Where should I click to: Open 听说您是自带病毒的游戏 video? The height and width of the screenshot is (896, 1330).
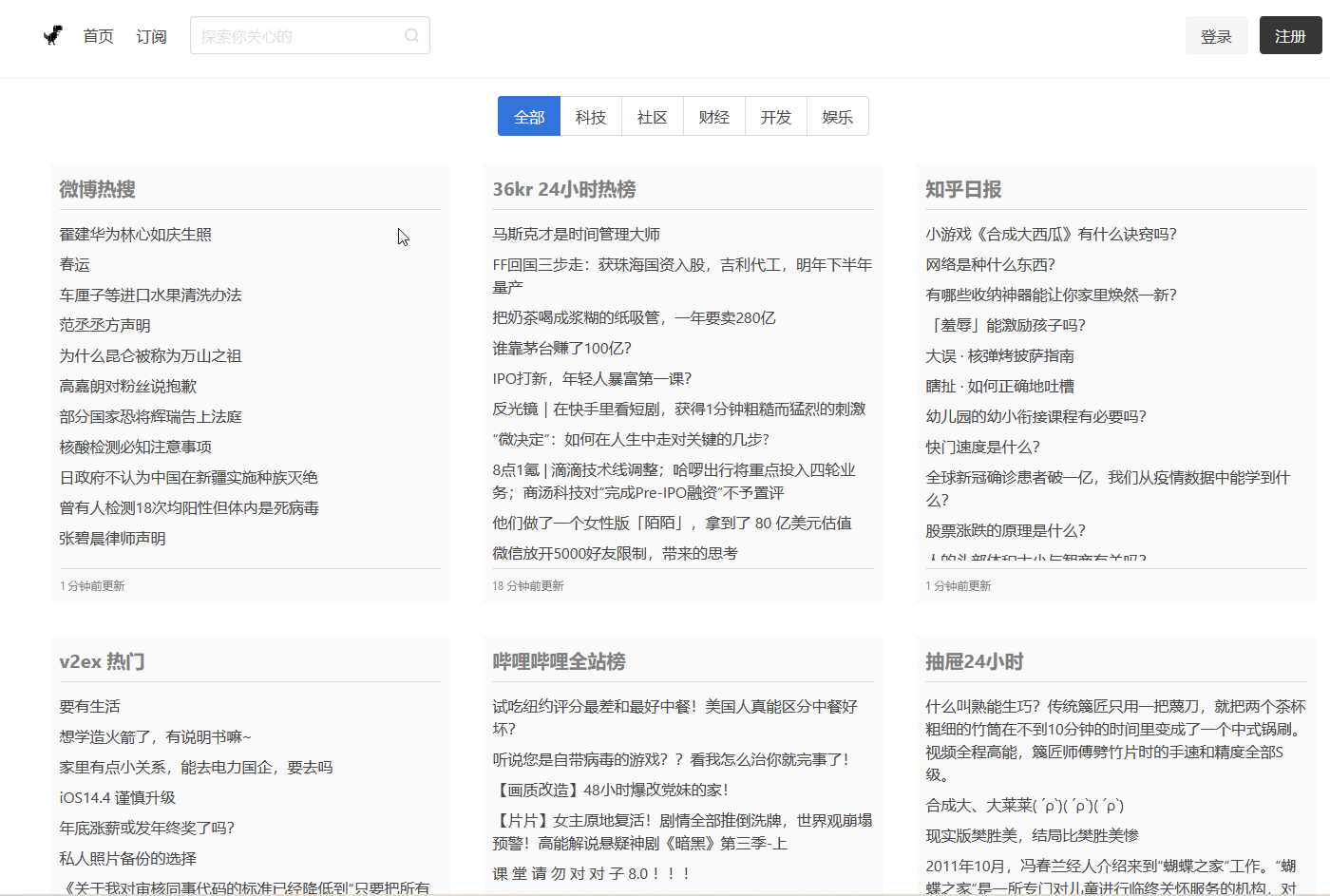click(671, 760)
